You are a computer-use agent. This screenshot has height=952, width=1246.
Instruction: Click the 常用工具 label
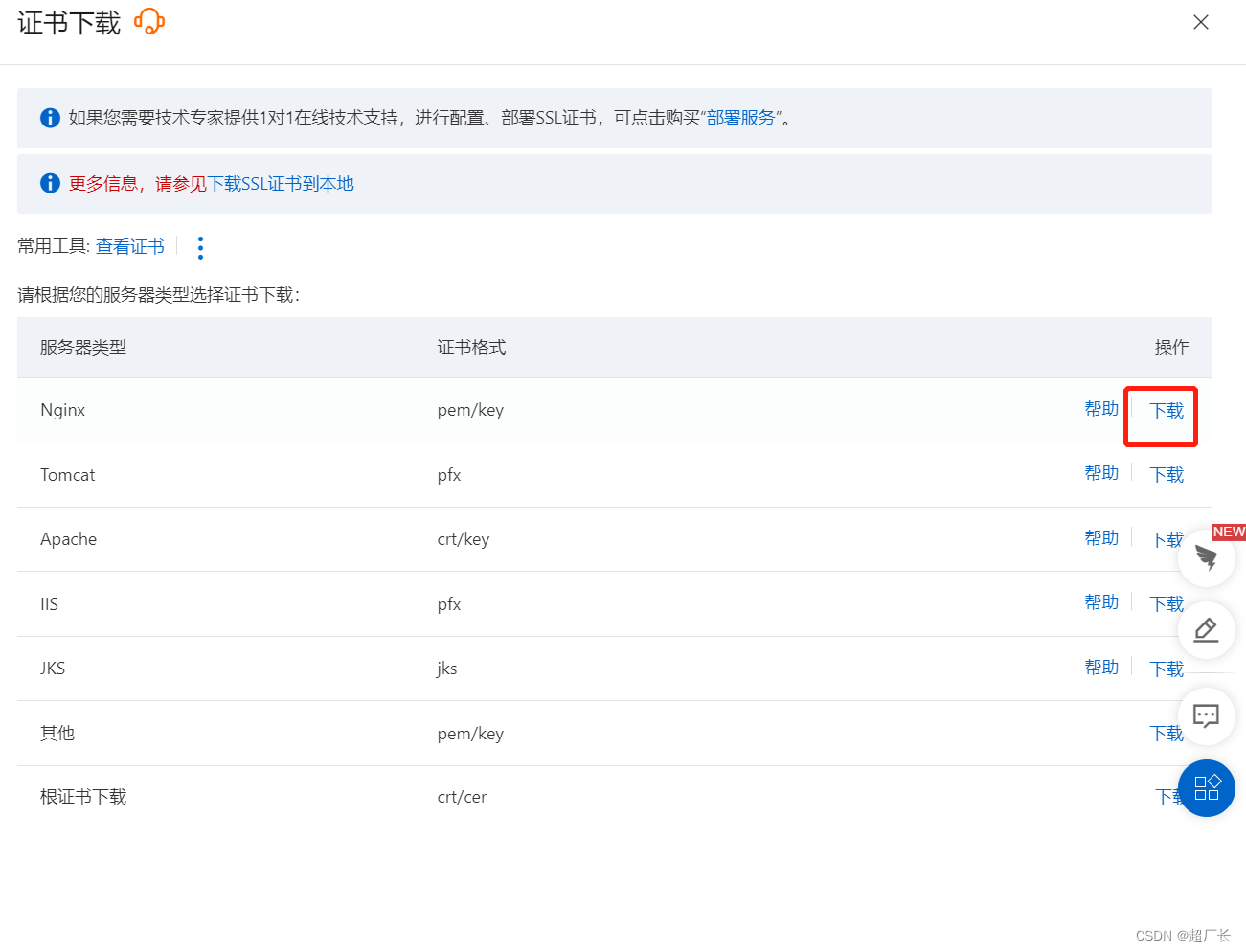(x=54, y=247)
